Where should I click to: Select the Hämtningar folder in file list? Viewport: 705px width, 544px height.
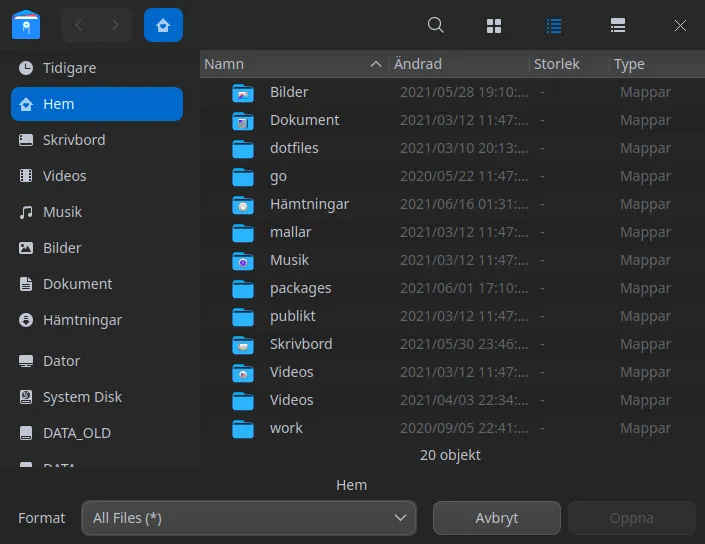coord(309,204)
